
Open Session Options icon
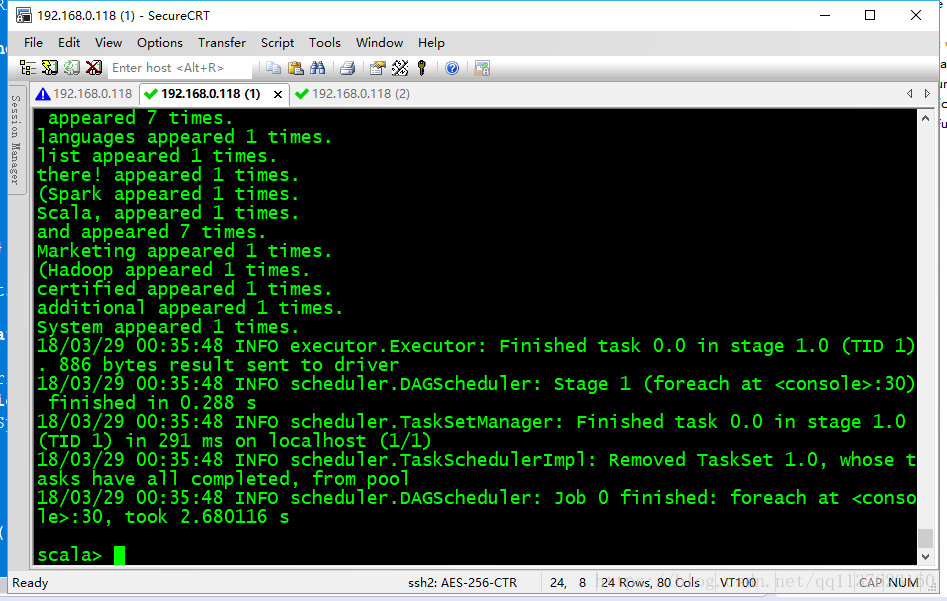(x=377, y=68)
